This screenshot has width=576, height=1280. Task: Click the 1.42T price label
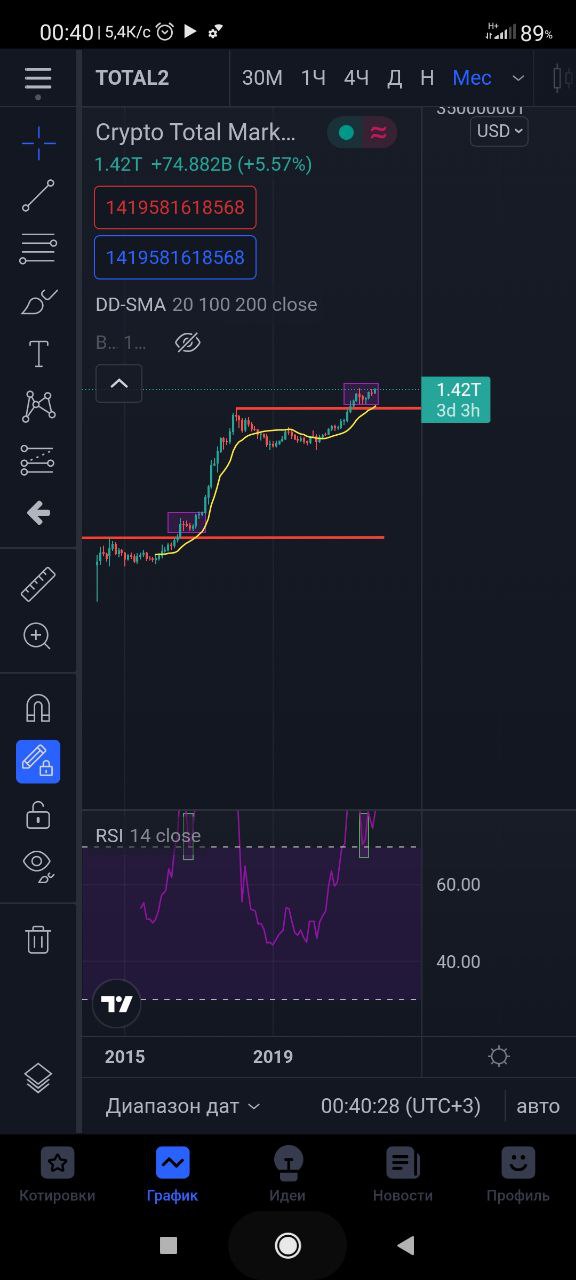pyautogui.click(x=457, y=400)
